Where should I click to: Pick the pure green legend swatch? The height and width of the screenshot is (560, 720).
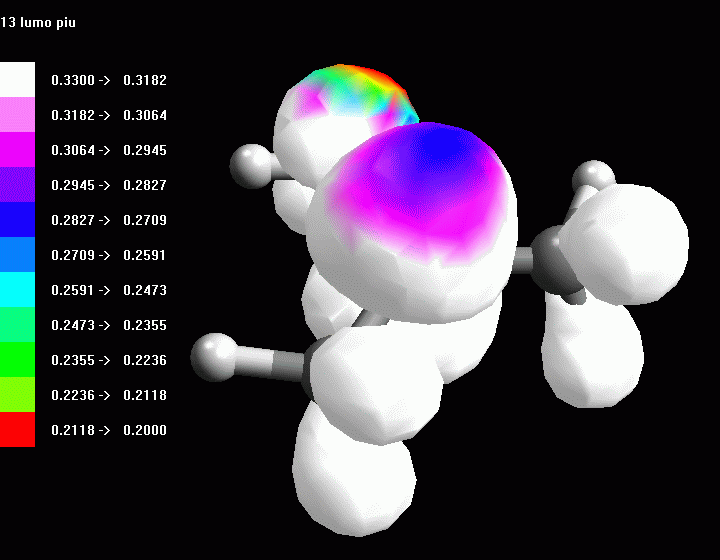[17, 359]
